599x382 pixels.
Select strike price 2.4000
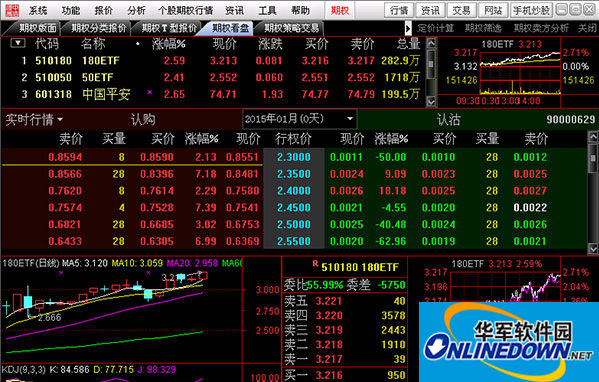pyautogui.click(x=294, y=191)
